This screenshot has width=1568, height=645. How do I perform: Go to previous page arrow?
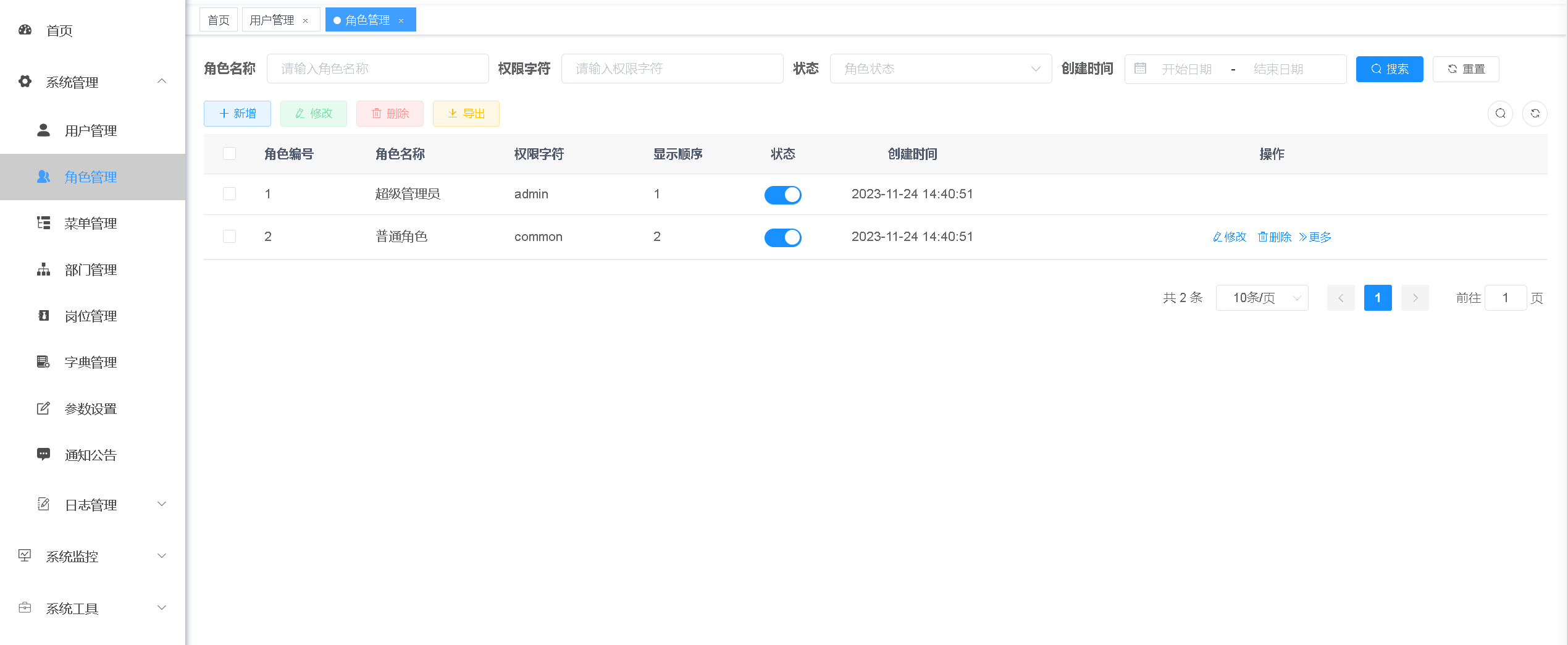pos(1341,298)
